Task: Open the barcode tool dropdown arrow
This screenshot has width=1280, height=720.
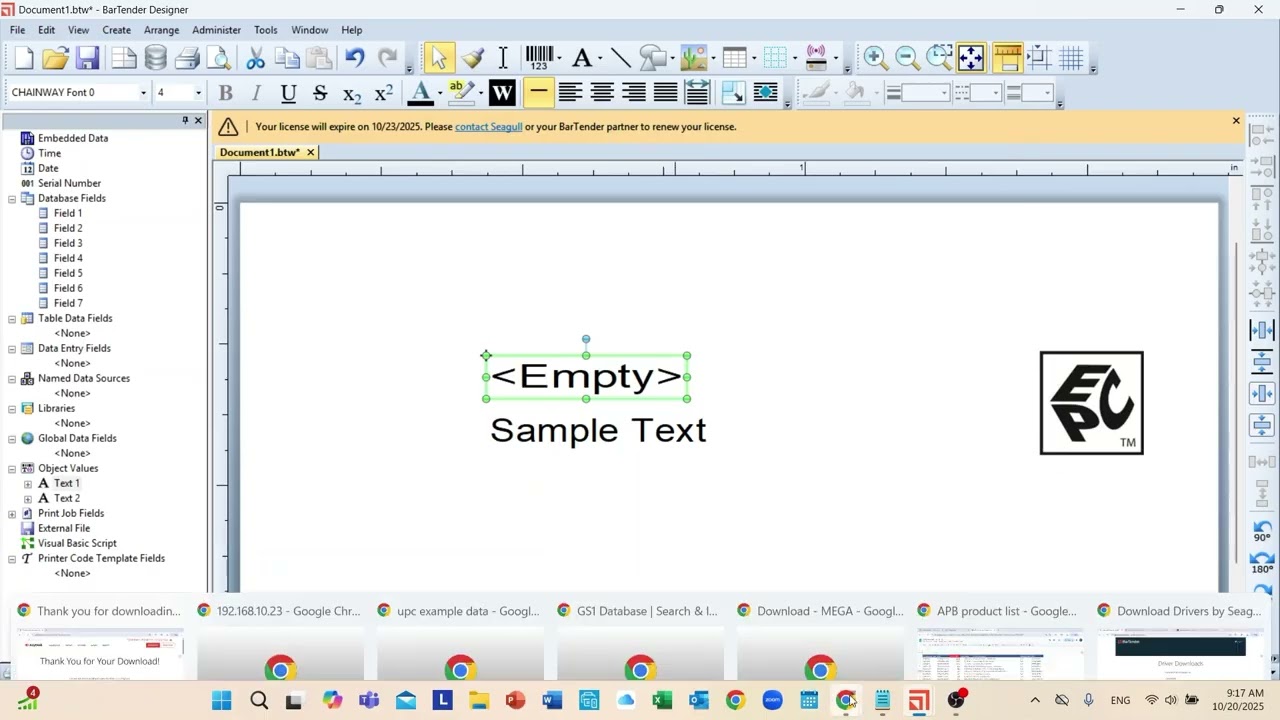Action: click(559, 58)
